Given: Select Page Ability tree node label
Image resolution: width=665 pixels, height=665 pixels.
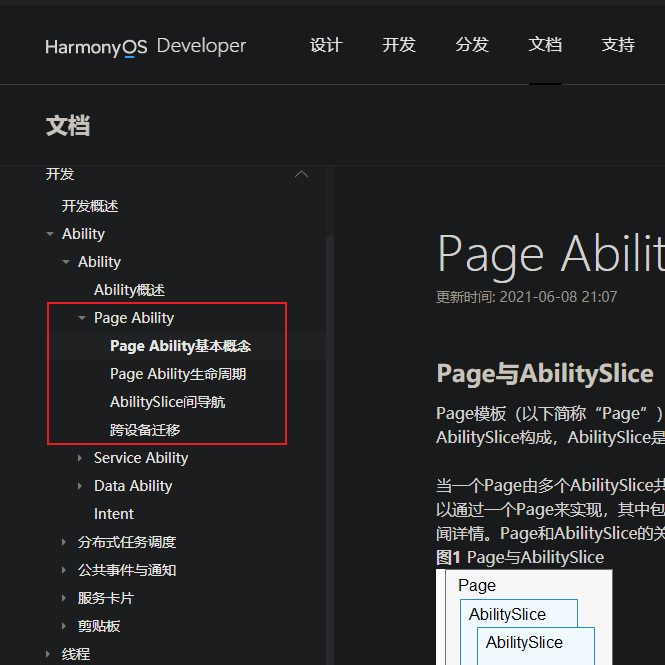Looking at the screenshot, I should point(134,318).
